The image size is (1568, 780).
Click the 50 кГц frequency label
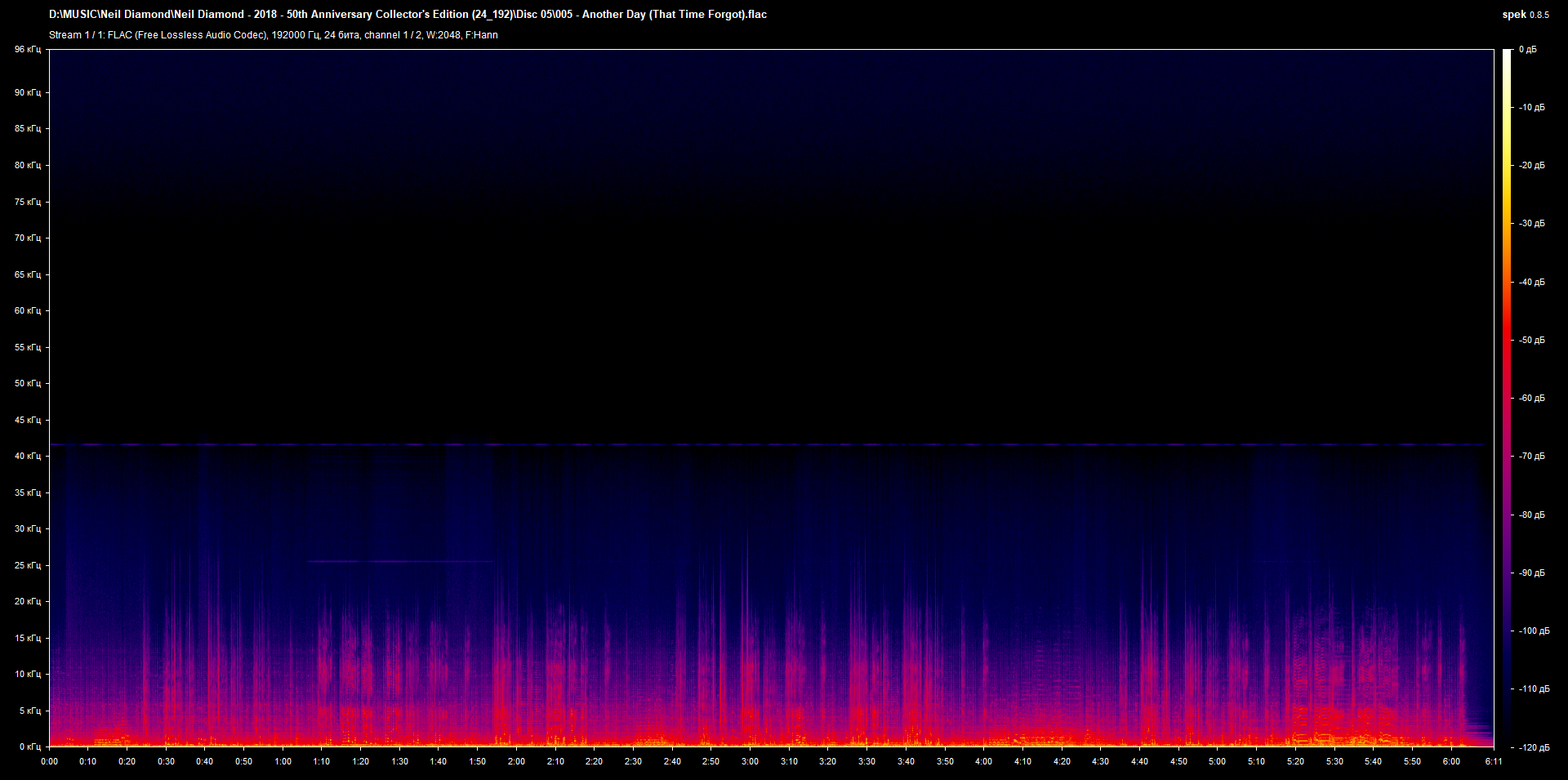pos(27,383)
